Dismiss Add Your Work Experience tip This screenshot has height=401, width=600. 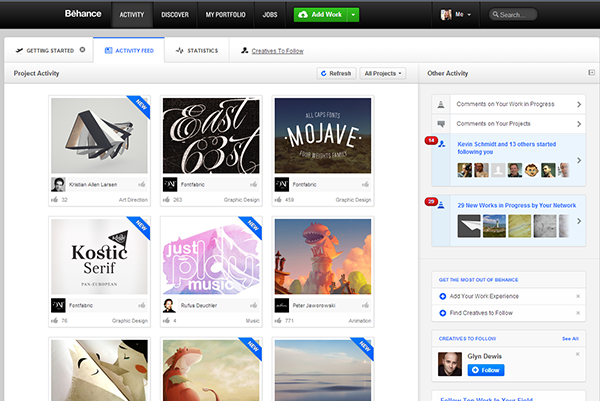pyautogui.click(x=578, y=296)
